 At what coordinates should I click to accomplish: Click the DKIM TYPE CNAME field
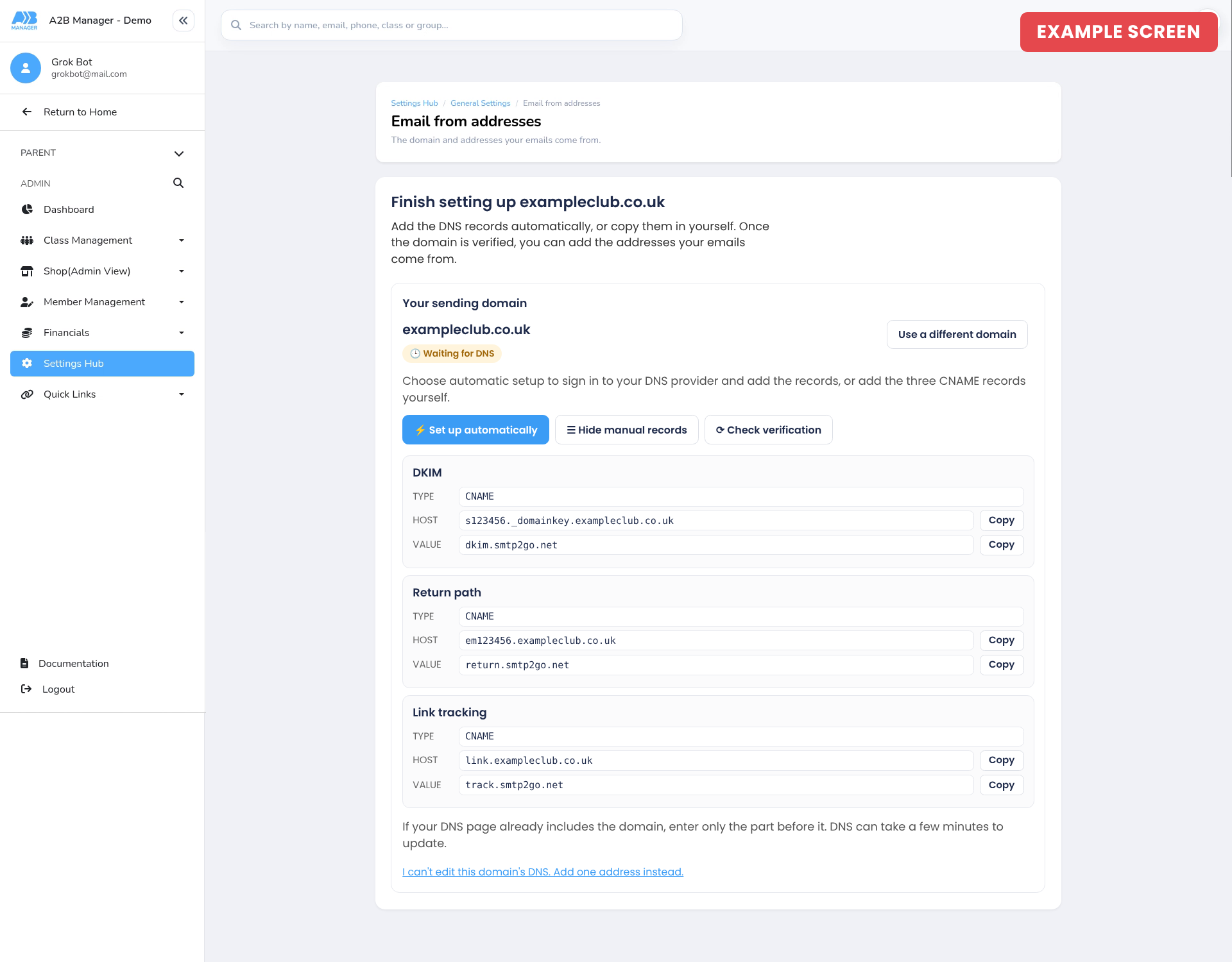tap(741, 496)
